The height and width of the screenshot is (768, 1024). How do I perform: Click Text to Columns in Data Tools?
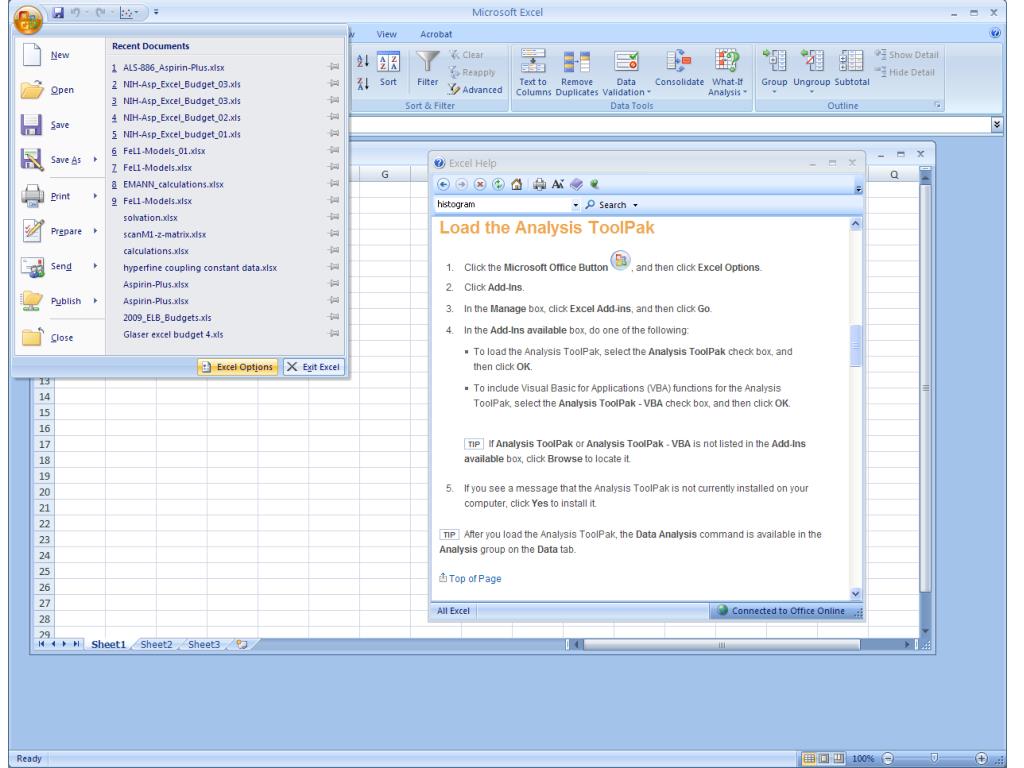click(x=533, y=73)
